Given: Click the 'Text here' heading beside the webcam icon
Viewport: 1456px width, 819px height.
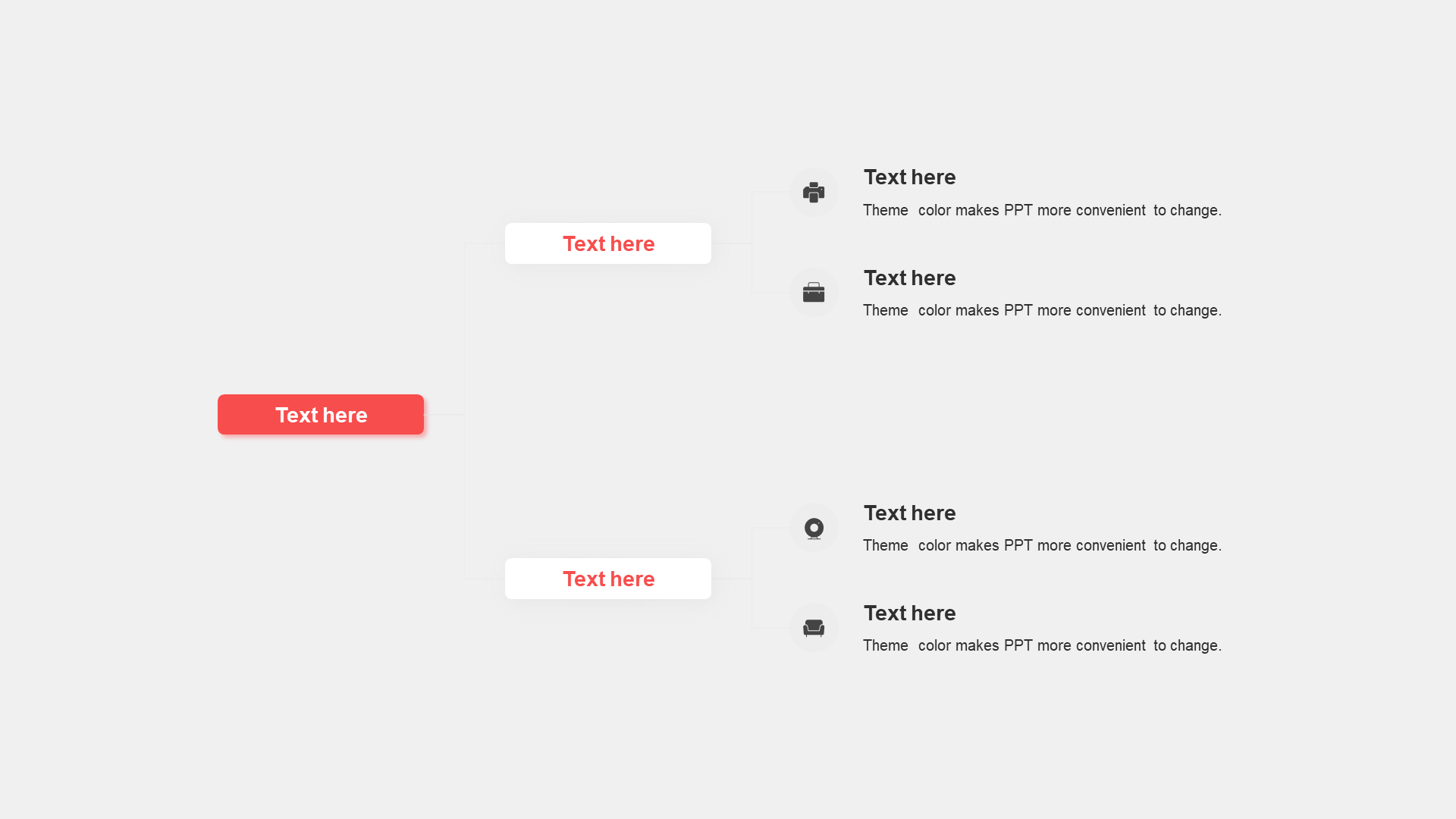Looking at the screenshot, I should (909, 513).
